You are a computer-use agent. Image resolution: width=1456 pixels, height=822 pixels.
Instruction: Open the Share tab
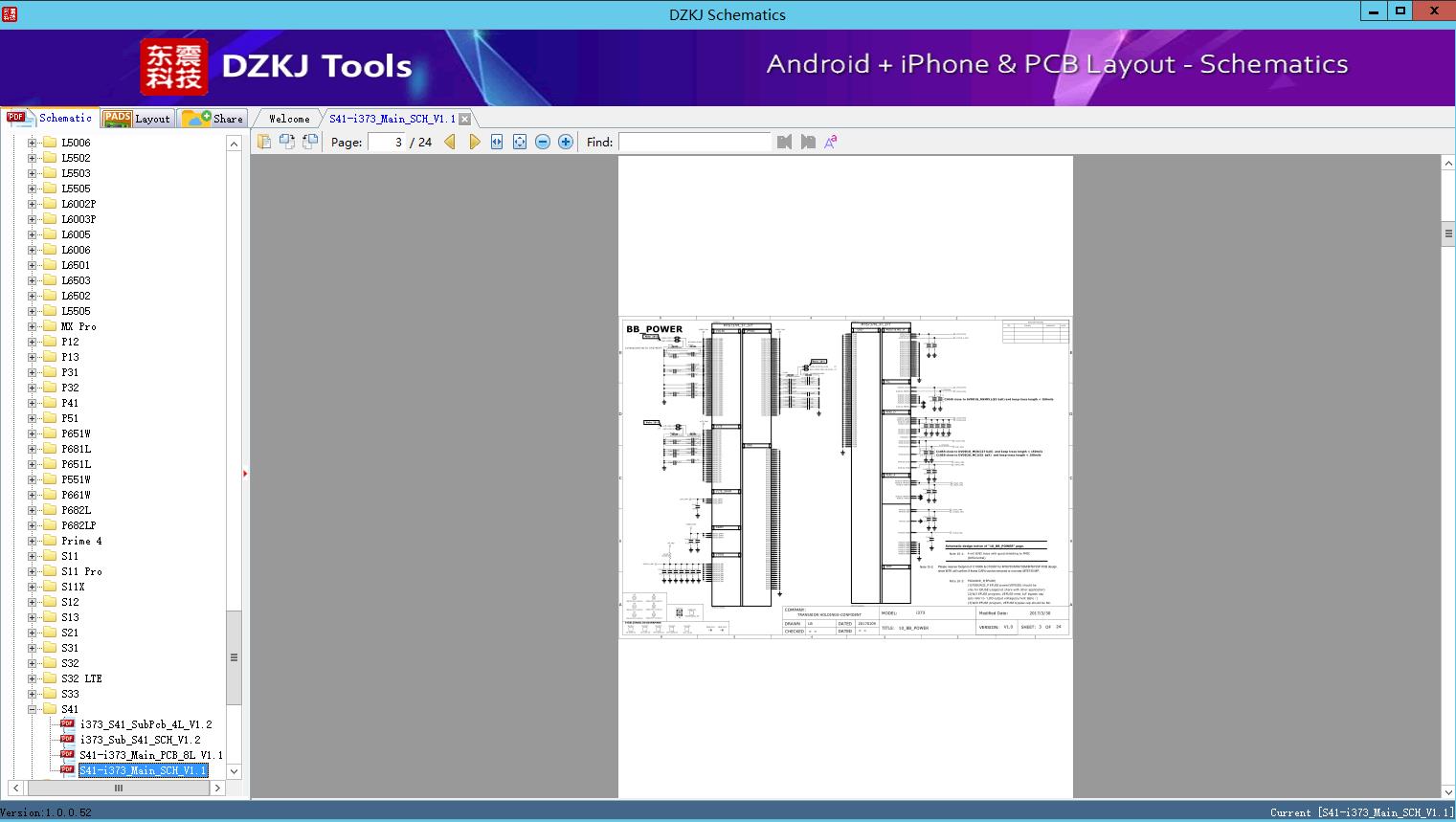pos(213,119)
